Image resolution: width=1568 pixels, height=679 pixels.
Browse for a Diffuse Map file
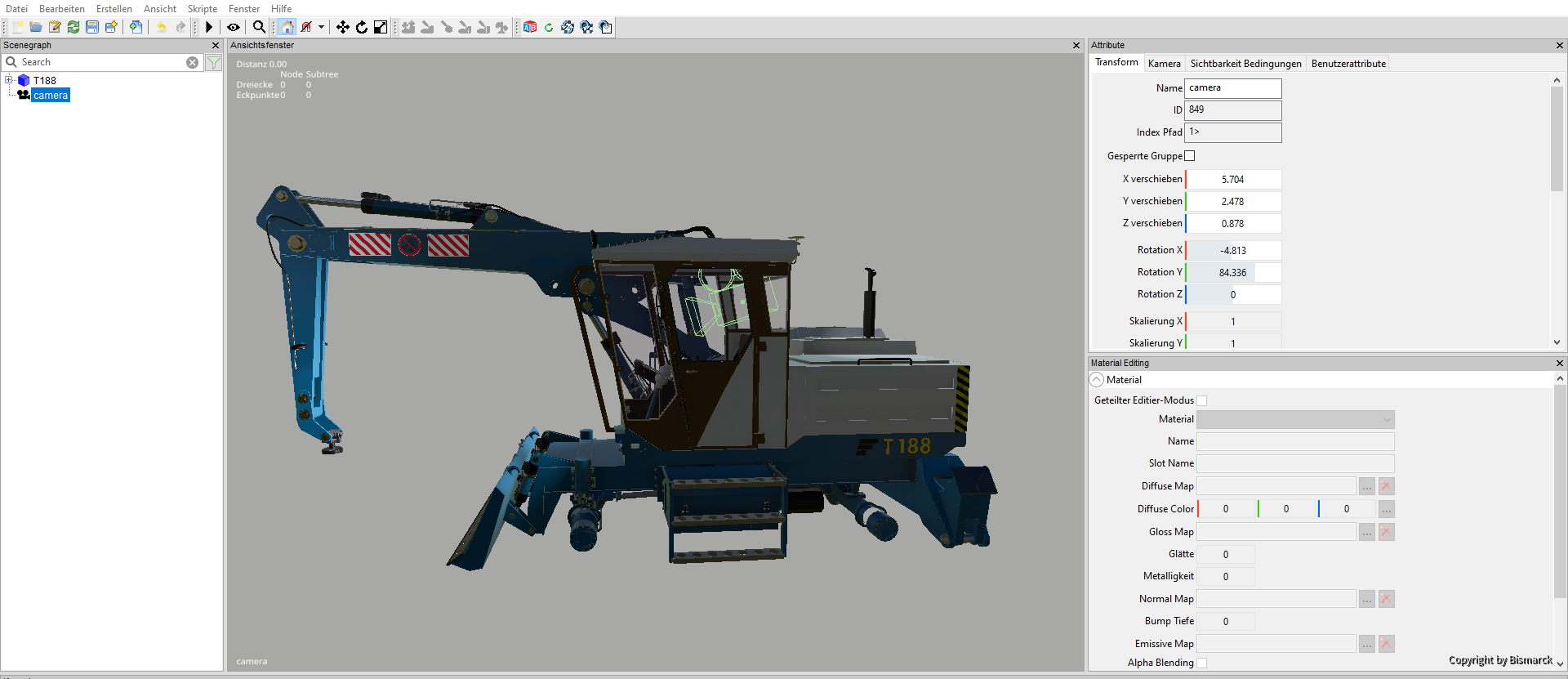pyautogui.click(x=1367, y=486)
